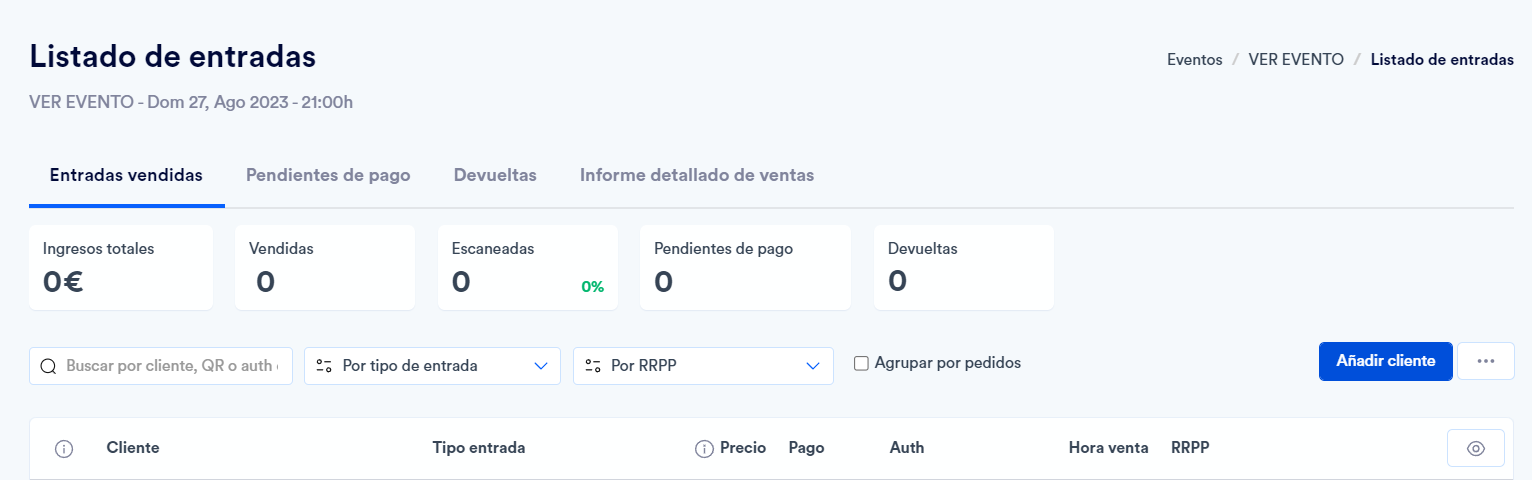The height and width of the screenshot is (480, 1532).
Task: Expand the Por RRPP dropdown chevron
Action: click(813, 366)
